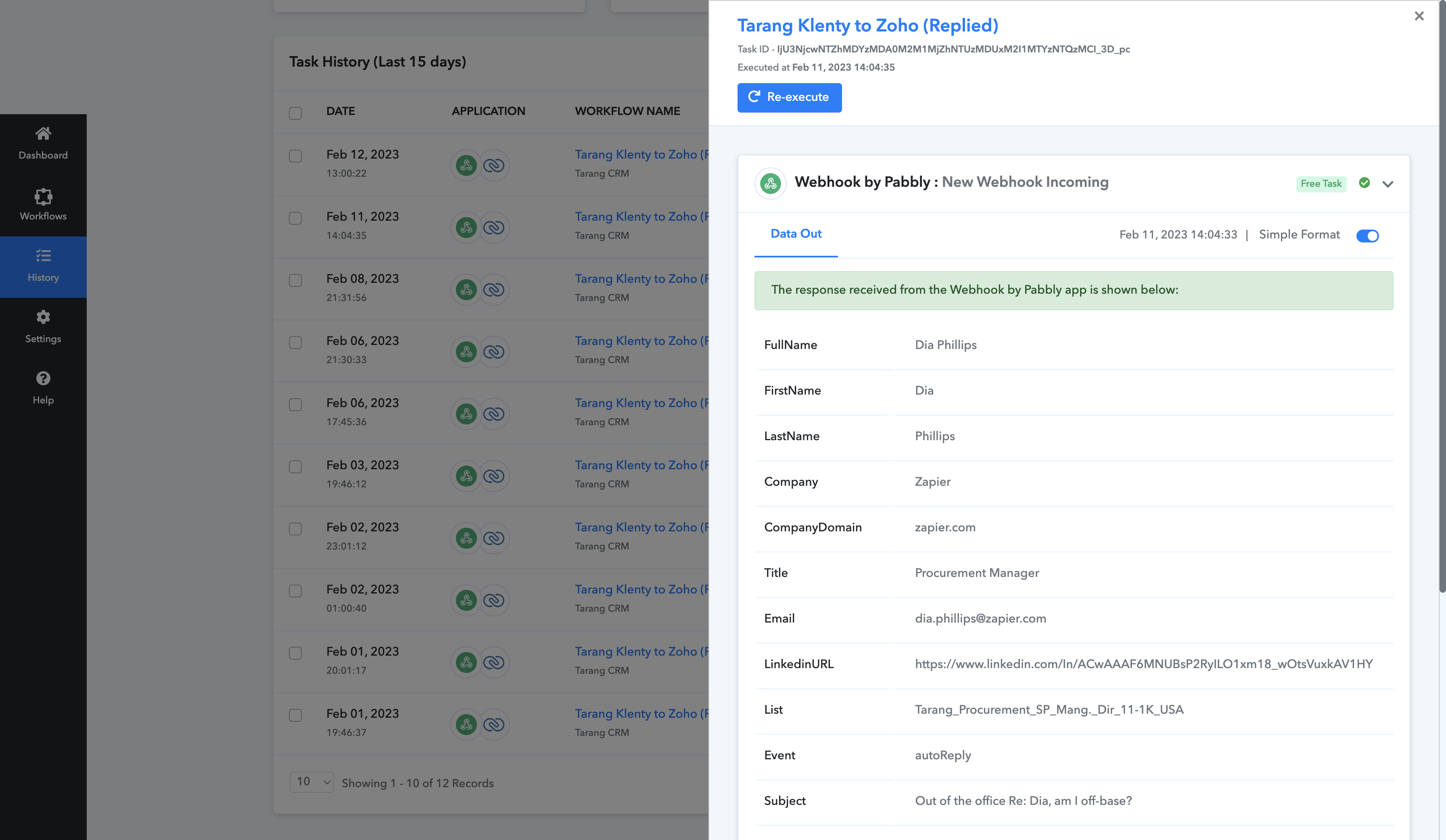Click link-chain app icon in Feb 02 23:01:12 row

point(494,538)
